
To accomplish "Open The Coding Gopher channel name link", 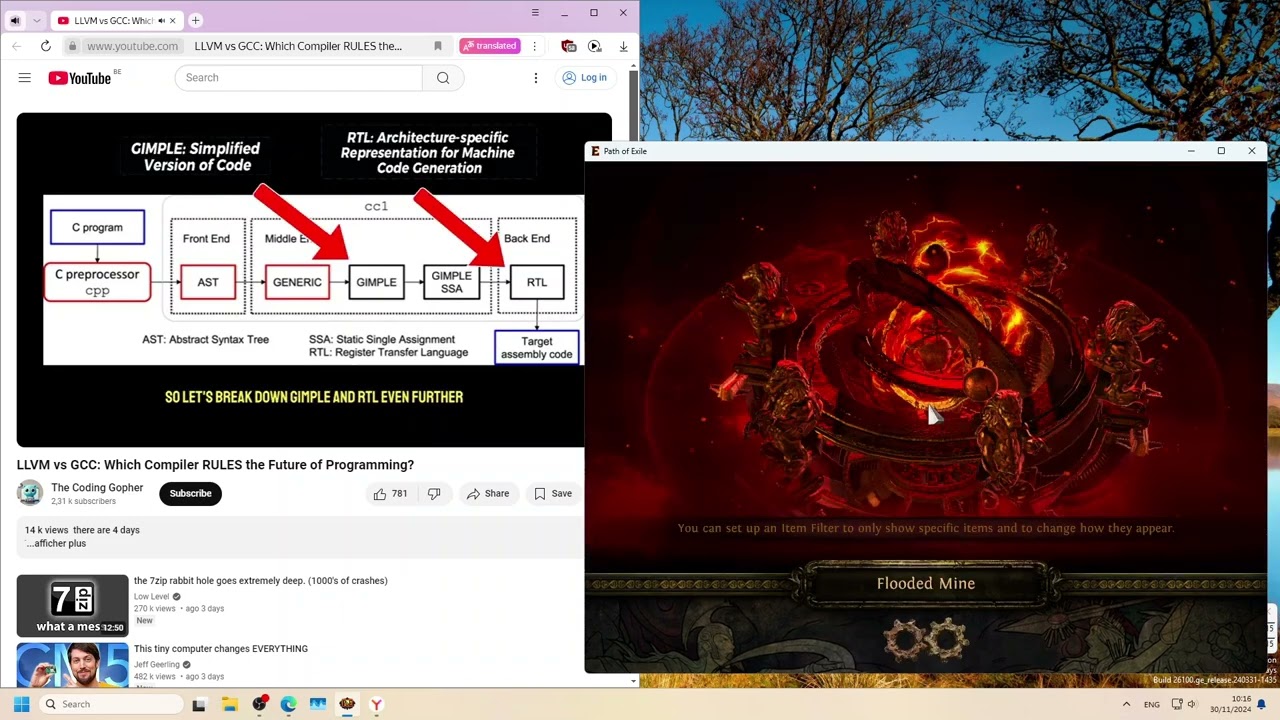I will pyautogui.click(x=97, y=488).
